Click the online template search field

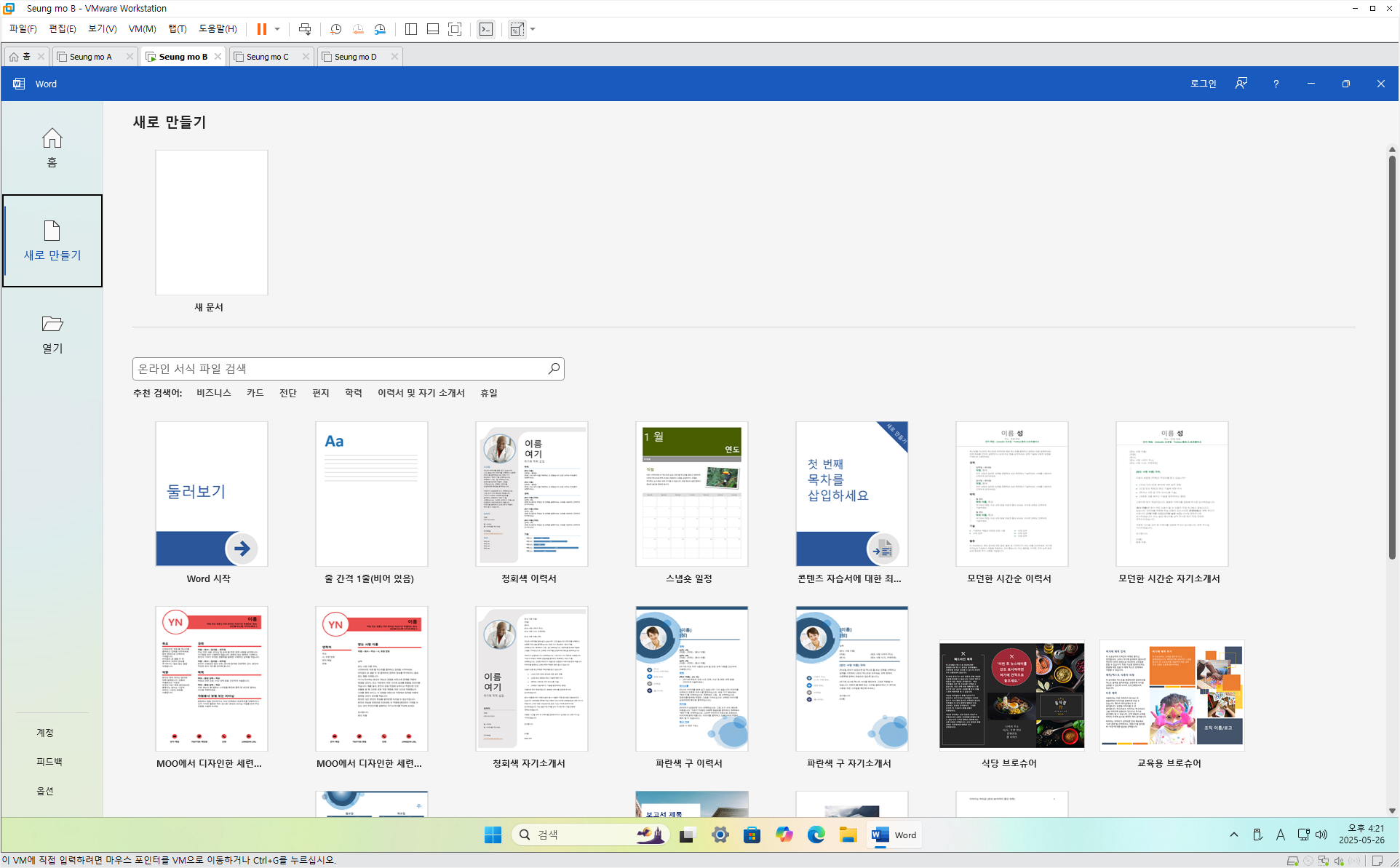pyautogui.click(x=338, y=369)
